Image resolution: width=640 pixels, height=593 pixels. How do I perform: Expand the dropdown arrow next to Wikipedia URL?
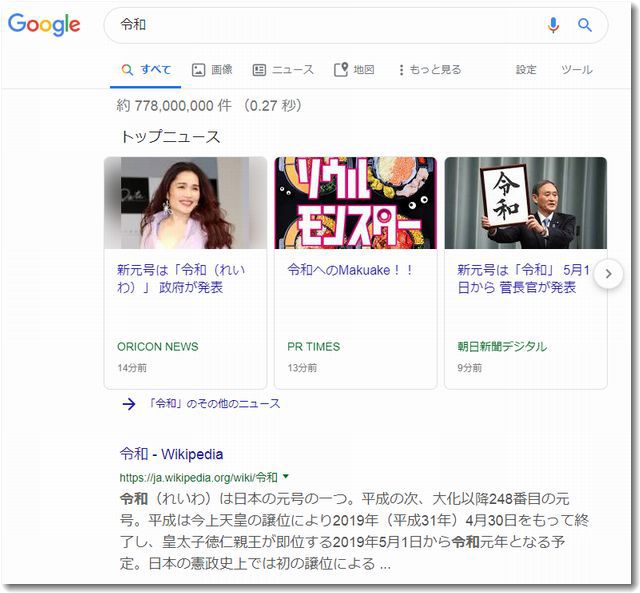click(286, 476)
